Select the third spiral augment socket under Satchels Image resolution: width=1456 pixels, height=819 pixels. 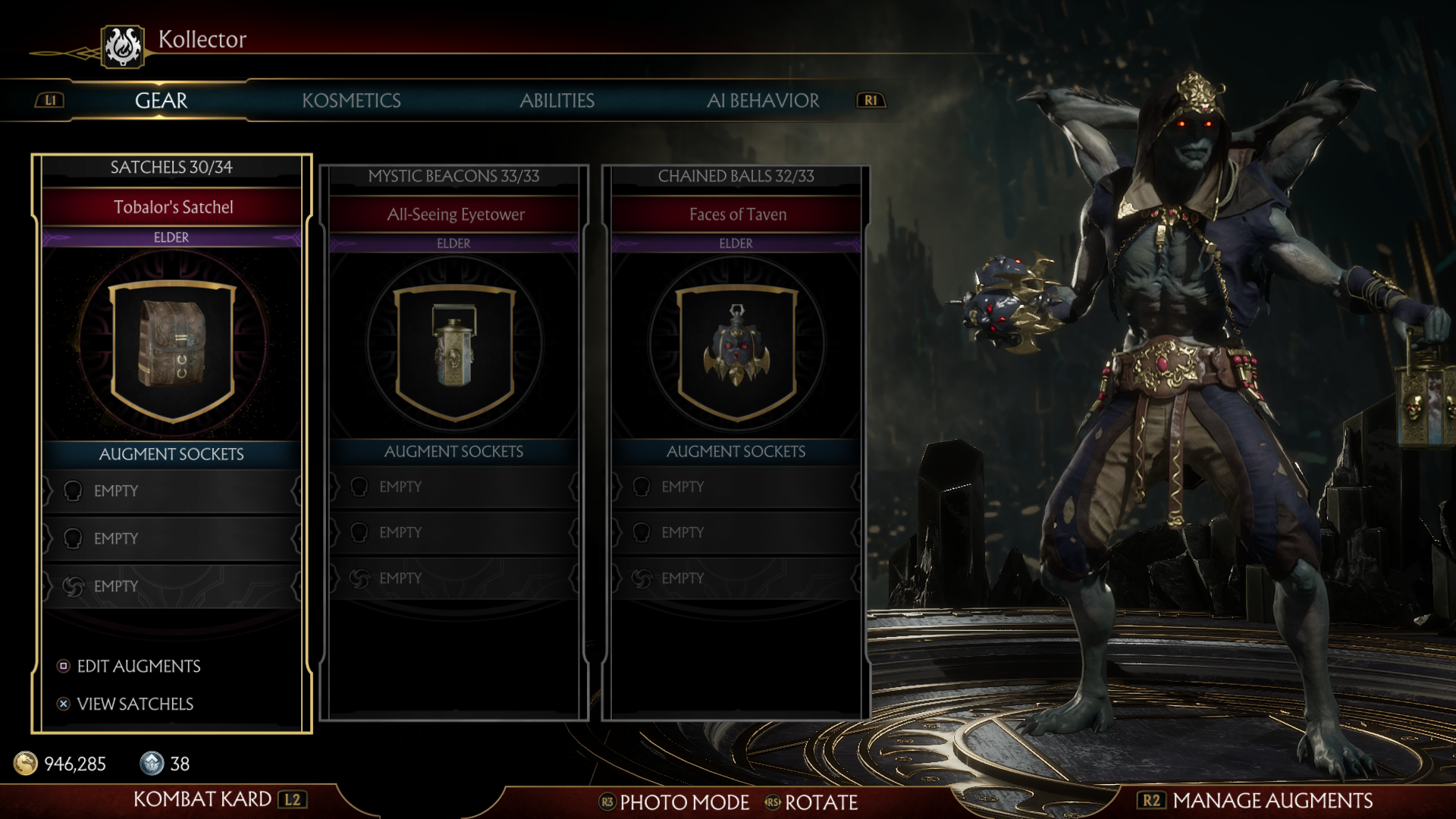coord(172,586)
